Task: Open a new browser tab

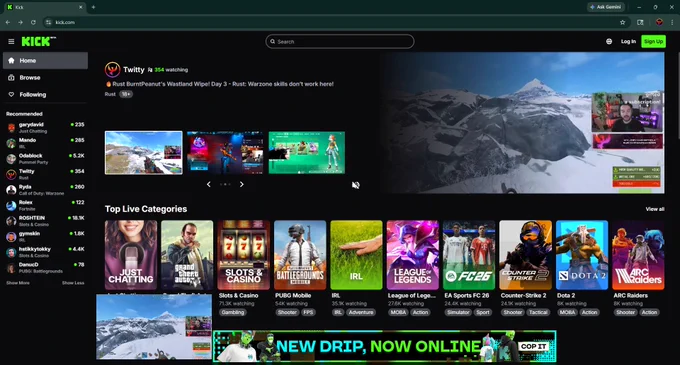Action: [93, 7]
